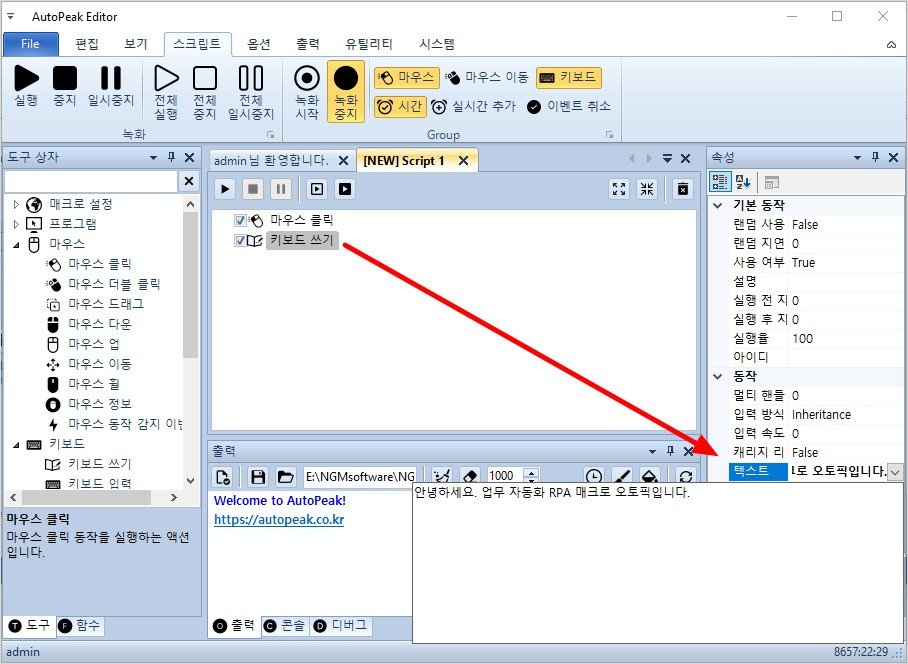The image size is (908, 664).
Task: Click the boxed outline play icon in editor toolbar
Action: click(317, 189)
